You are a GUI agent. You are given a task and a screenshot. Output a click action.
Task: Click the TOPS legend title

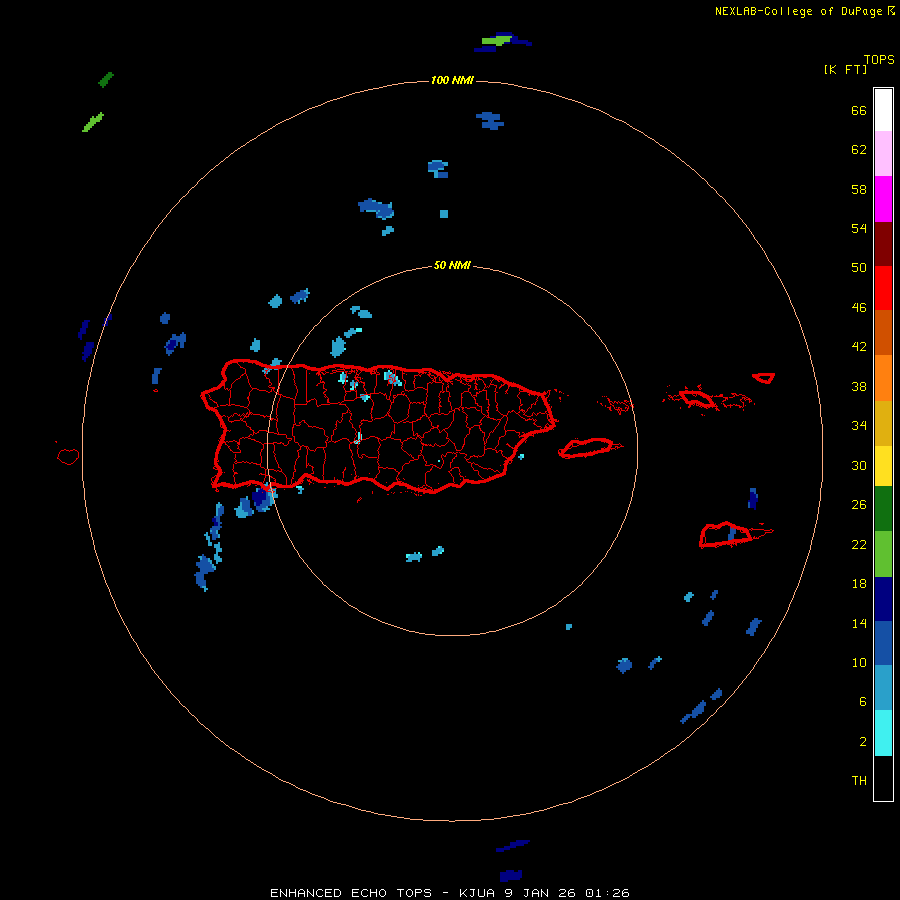[879, 60]
